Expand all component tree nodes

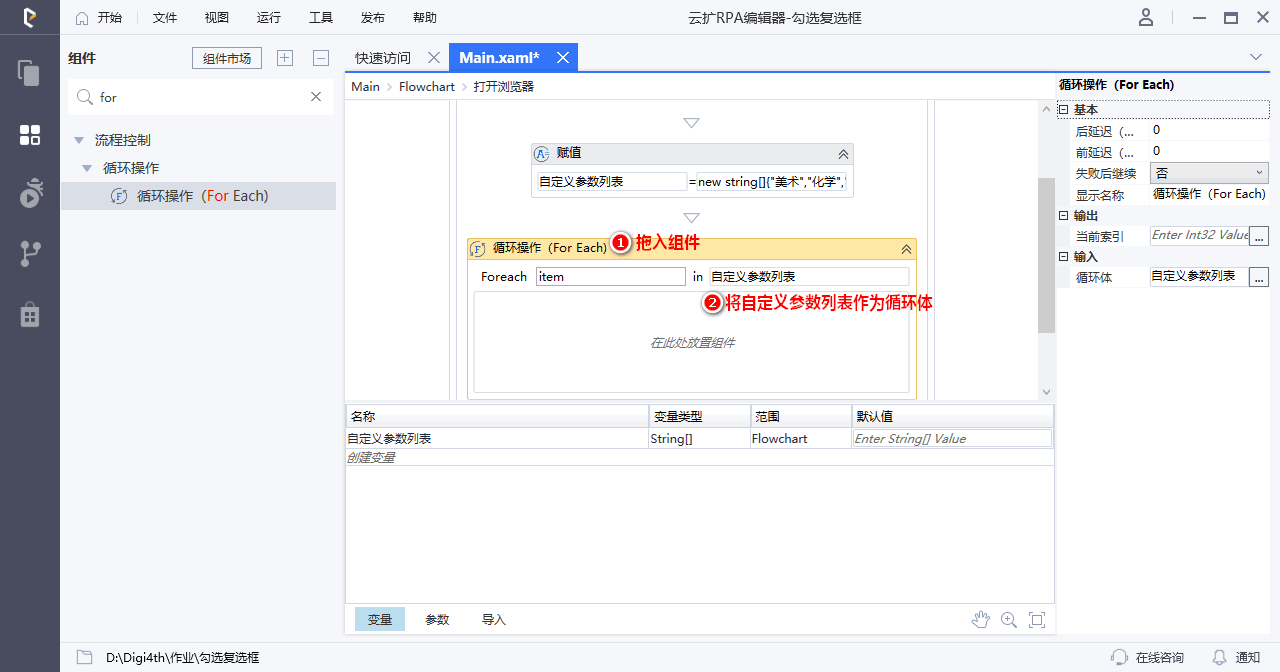point(285,59)
